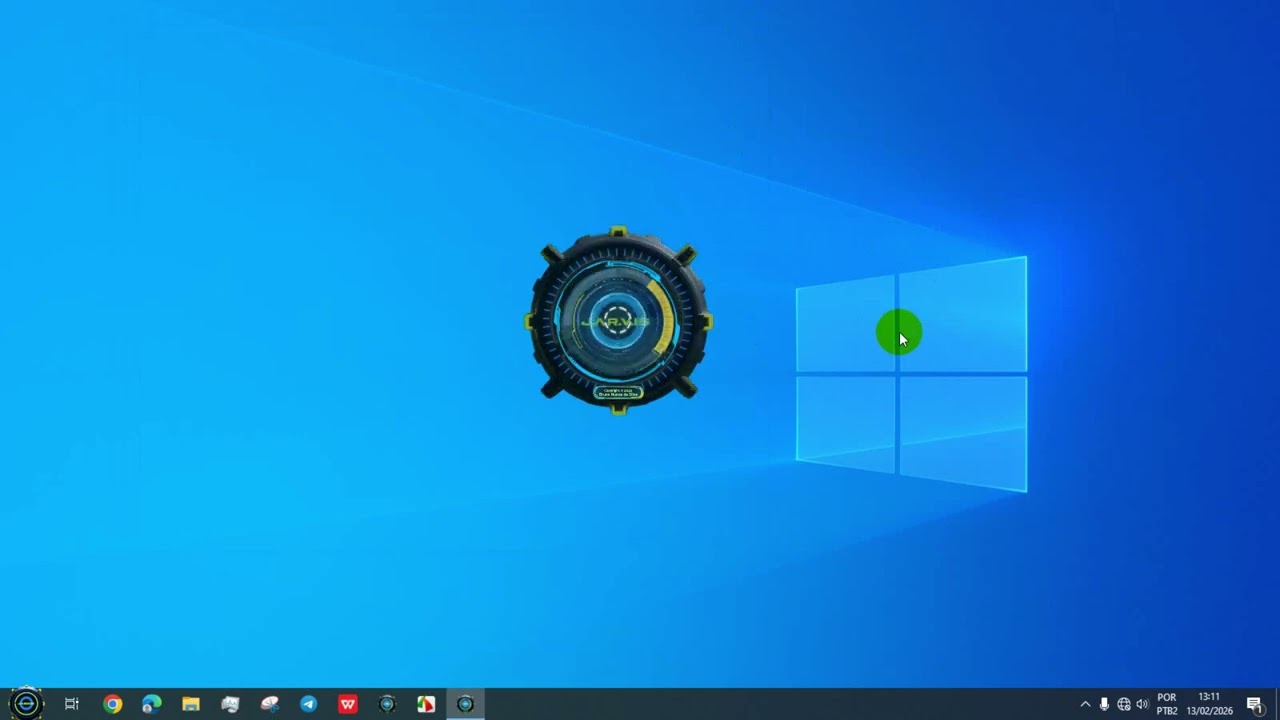The height and width of the screenshot is (720, 1280).
Task: Open the Start menu with the custom round button
Action: click(x=26, y=704)
